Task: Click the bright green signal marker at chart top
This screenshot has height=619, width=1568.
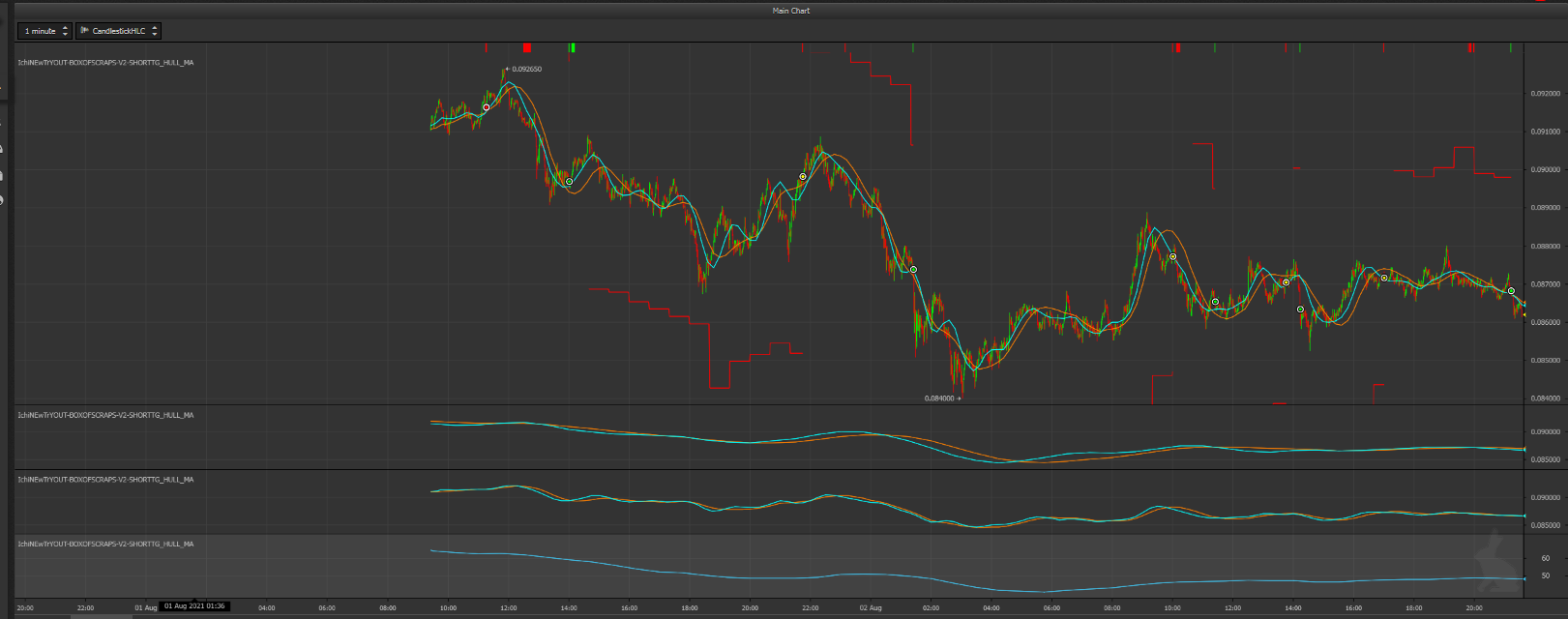Action: (573, 47)
